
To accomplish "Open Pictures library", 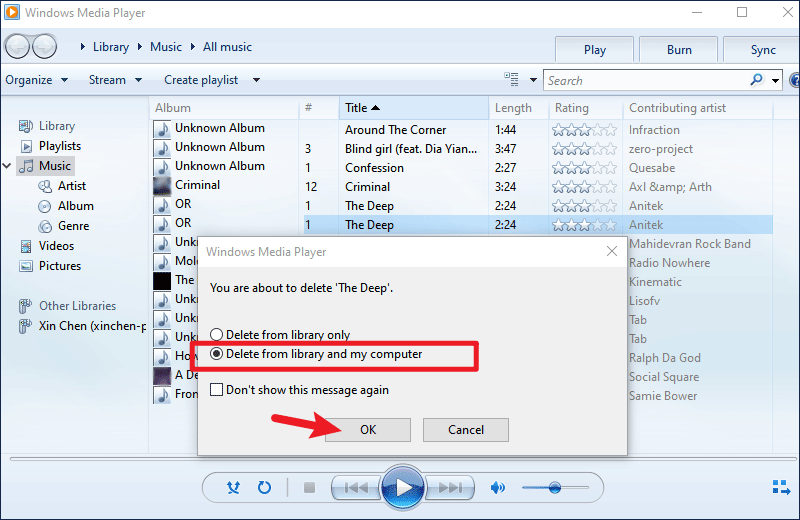I will click(60, 266).
